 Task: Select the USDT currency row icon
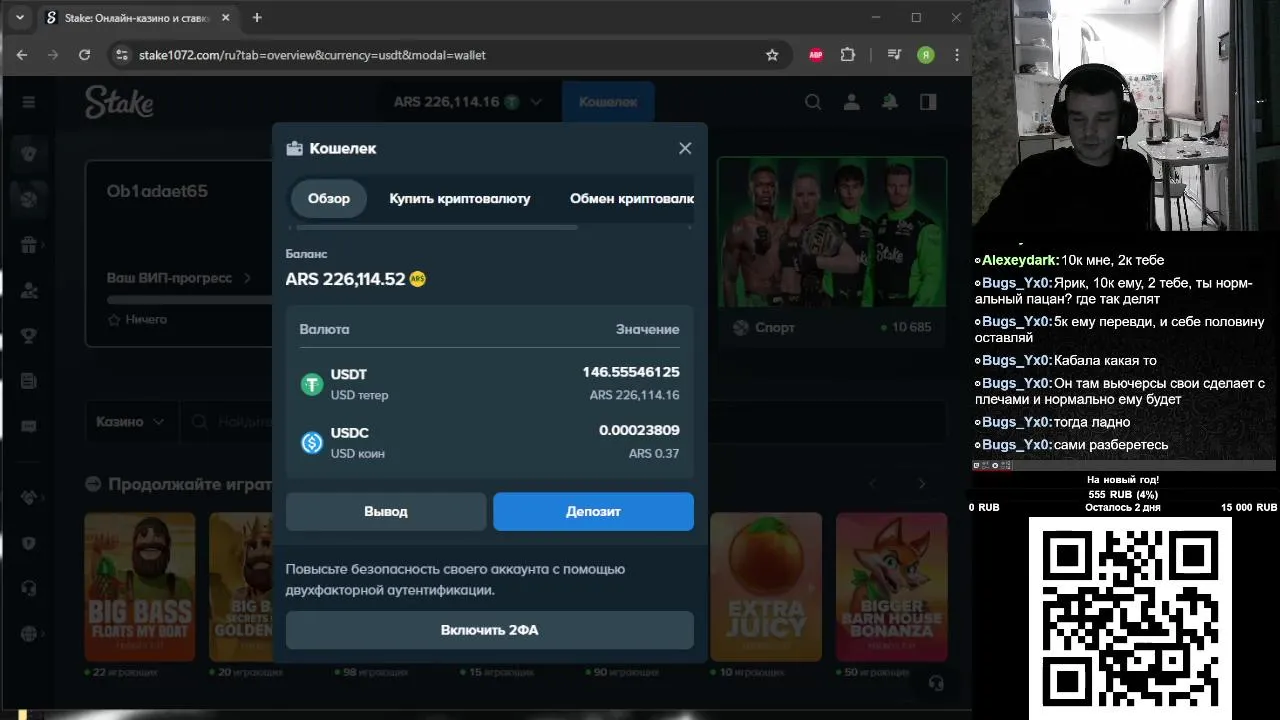pos(312,384)
